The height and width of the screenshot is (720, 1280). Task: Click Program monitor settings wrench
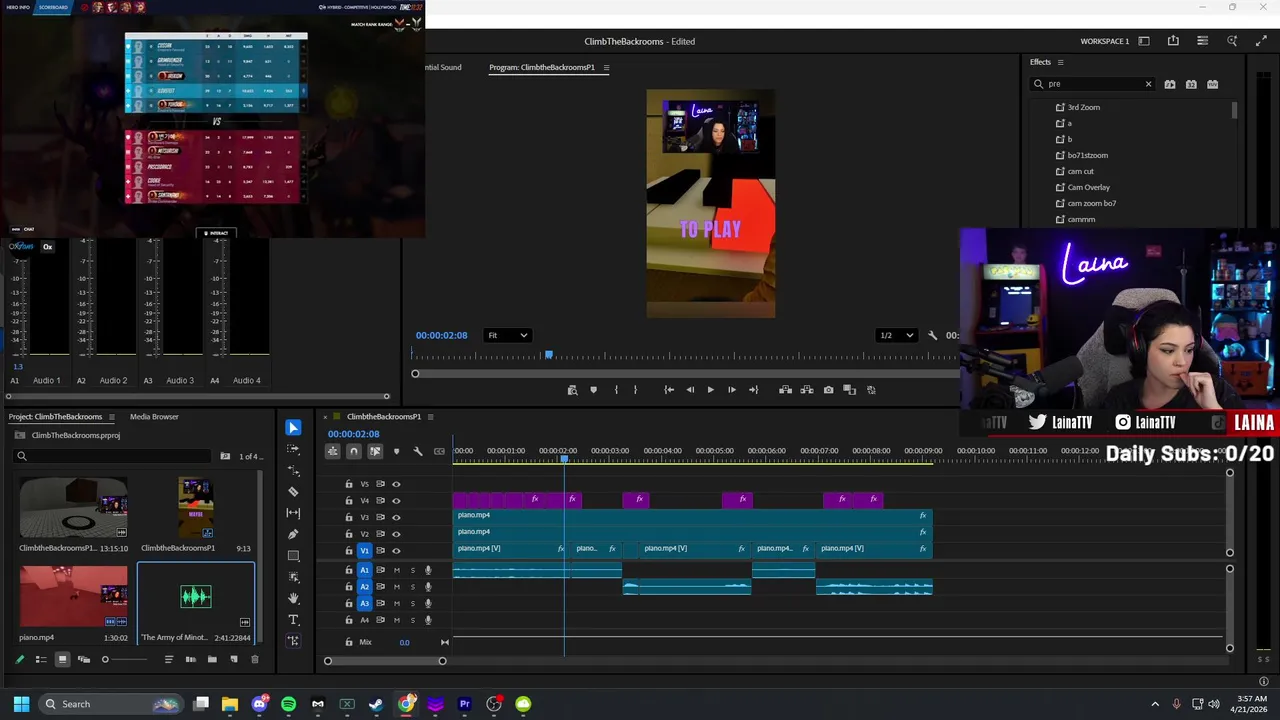click(932, 335)
